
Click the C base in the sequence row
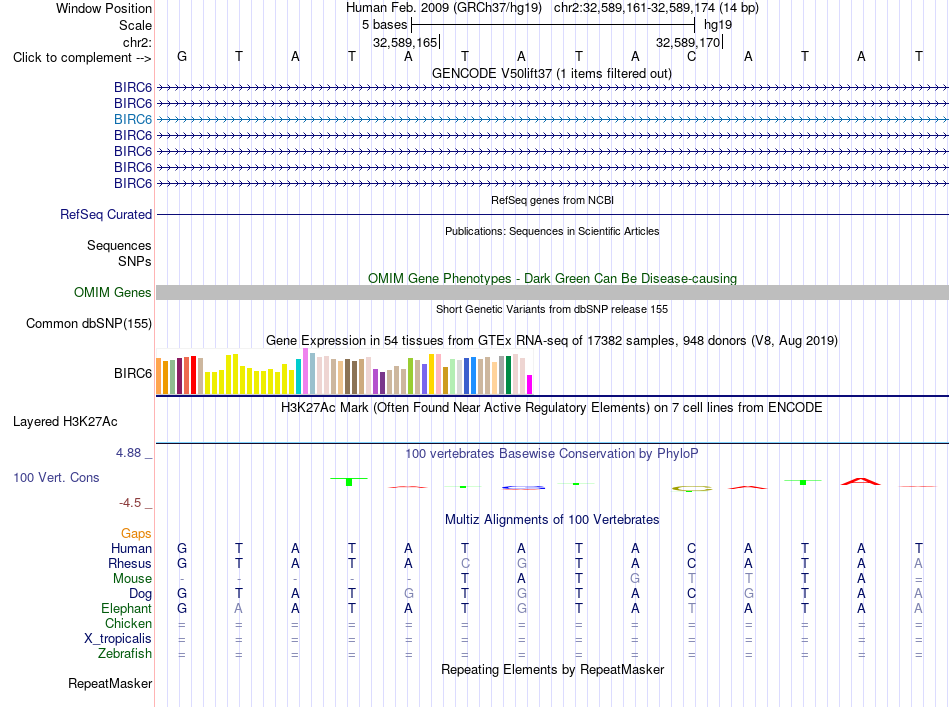[691, 56]
